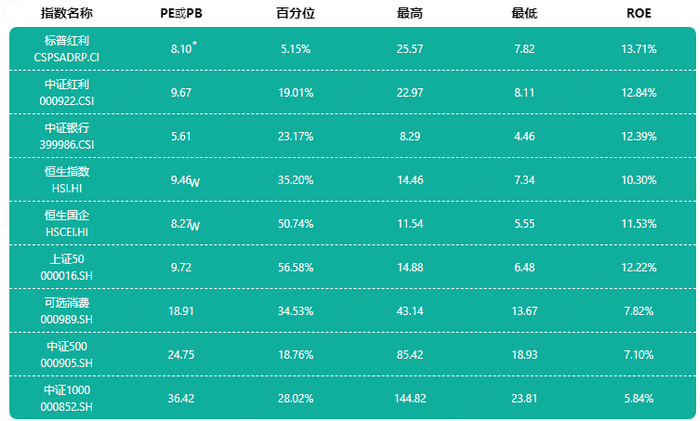The image size is (700, 421).
Task: Click the 恒生国企 index name
Action: 66,216
